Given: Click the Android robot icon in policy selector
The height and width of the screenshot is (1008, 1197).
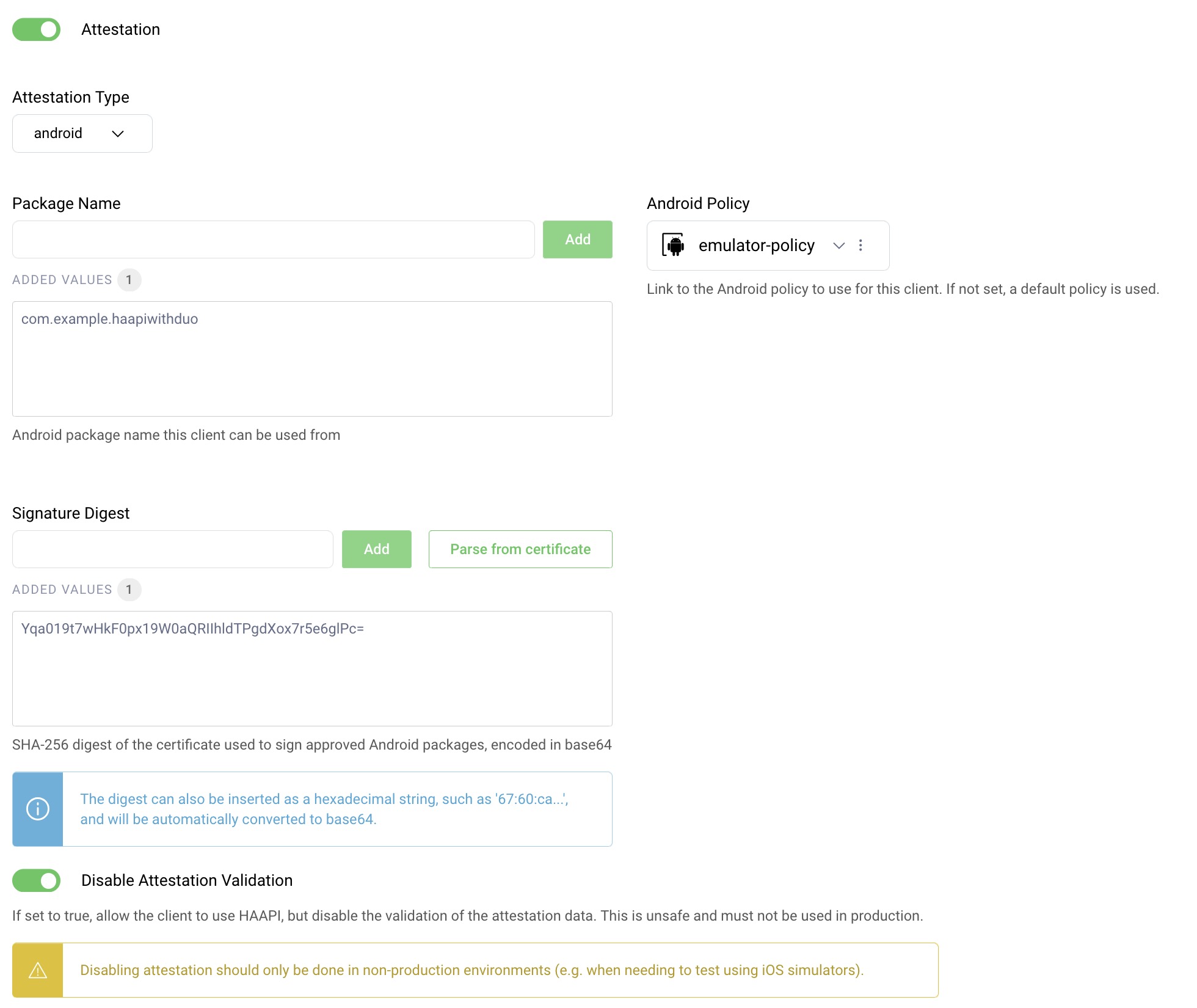Looking at the screenshot, I should pyautogui.click(x=674, y=245).
